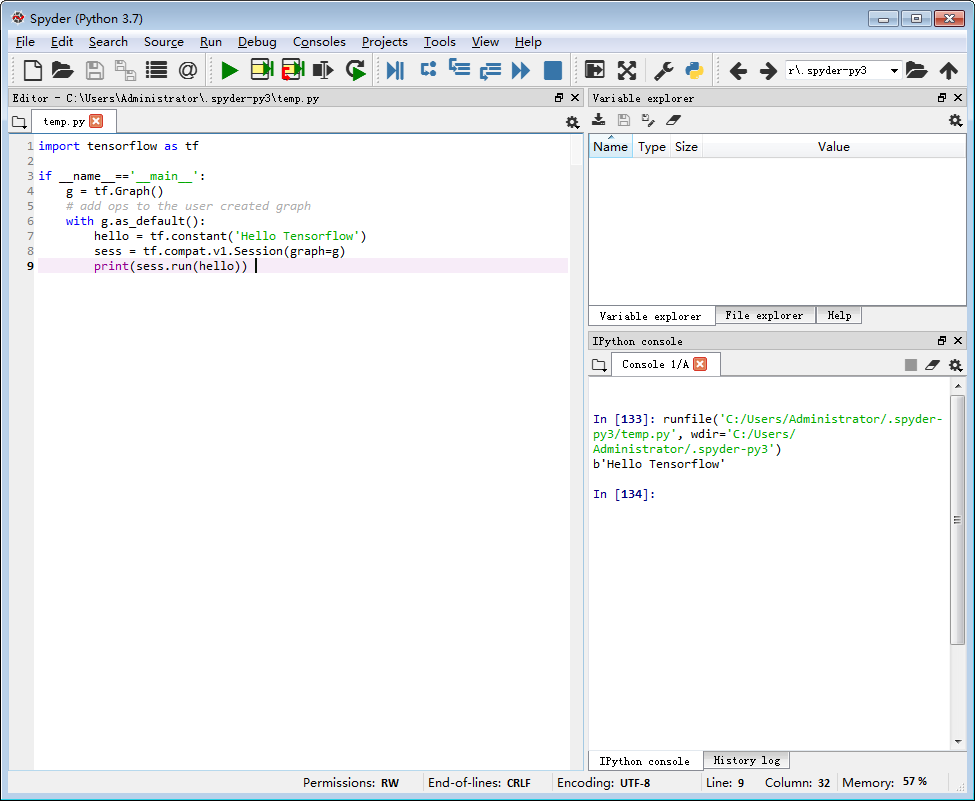Run current cell icon

click(262, 70)
